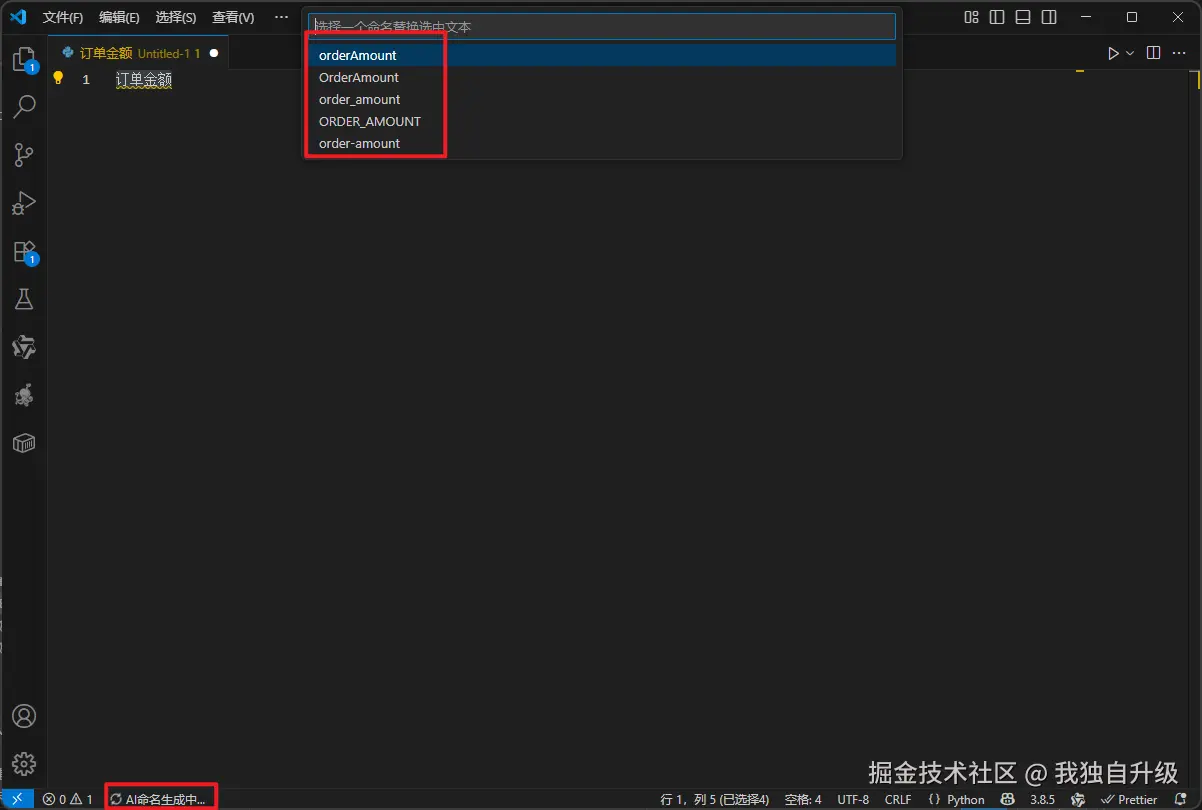Select the order_amount naming suggestion
Image resolution: width=1202 pixels, height=810 pixels.
(x=359, y=99)
